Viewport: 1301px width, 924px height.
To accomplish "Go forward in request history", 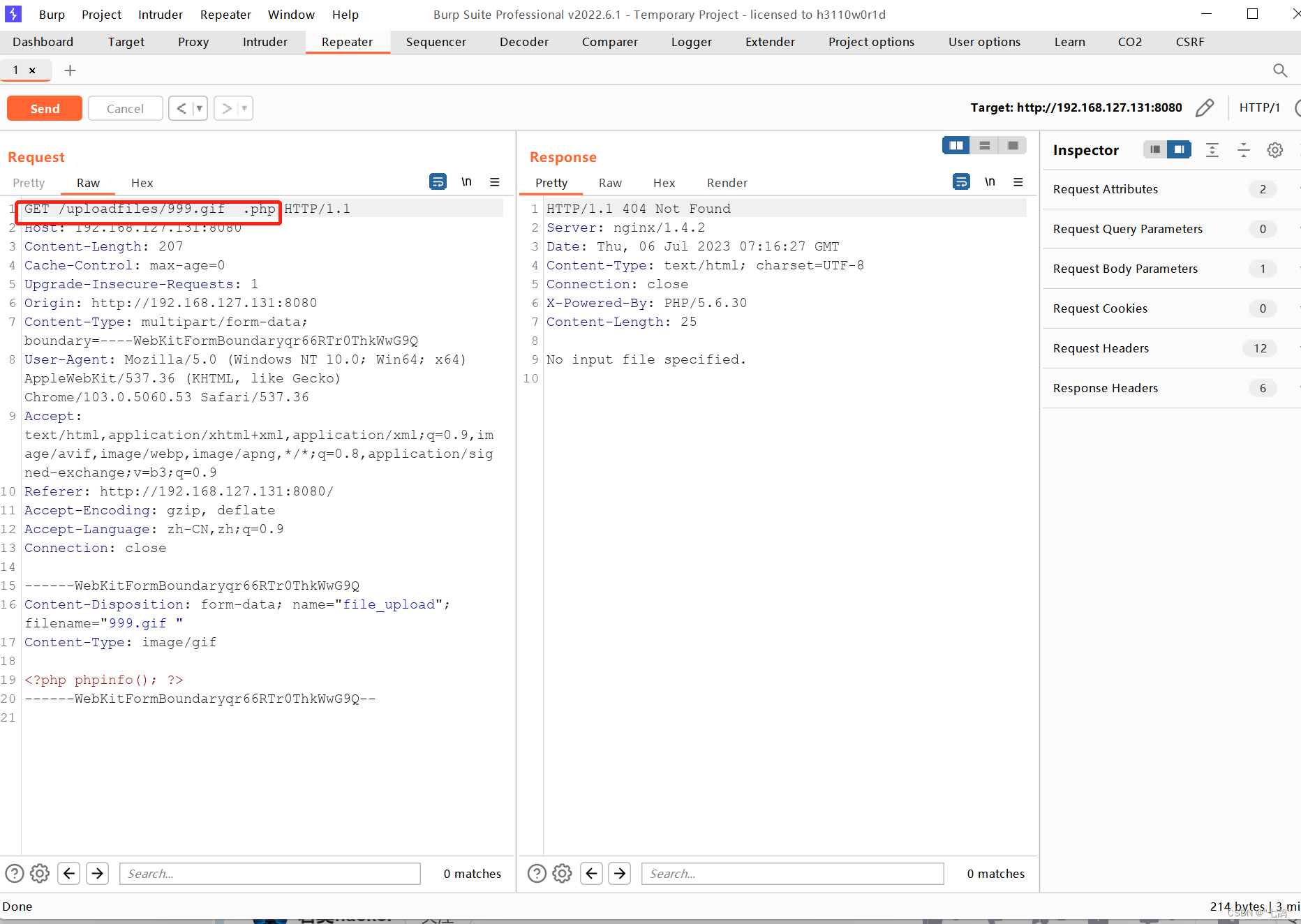I will [x=226, y=108].
